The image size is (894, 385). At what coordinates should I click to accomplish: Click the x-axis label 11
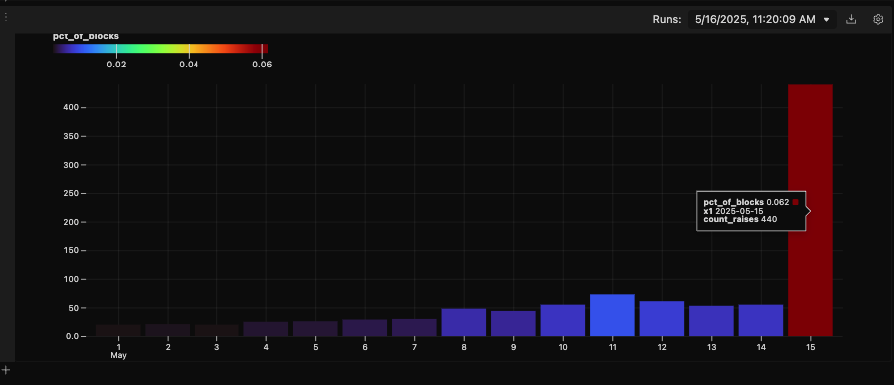pos(612,347)
